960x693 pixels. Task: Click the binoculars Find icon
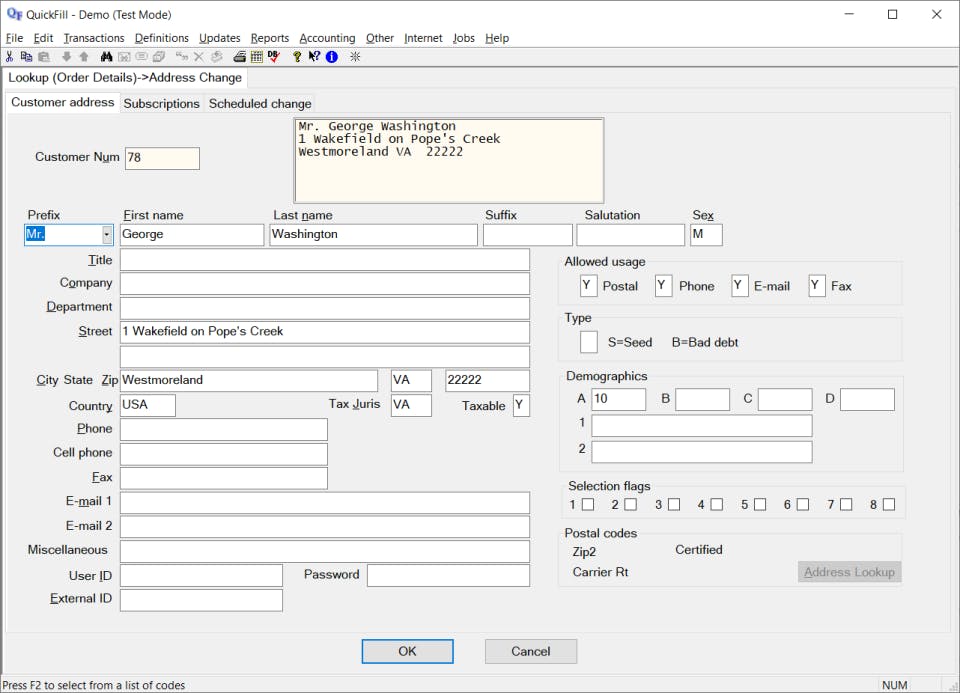[107, 57]
